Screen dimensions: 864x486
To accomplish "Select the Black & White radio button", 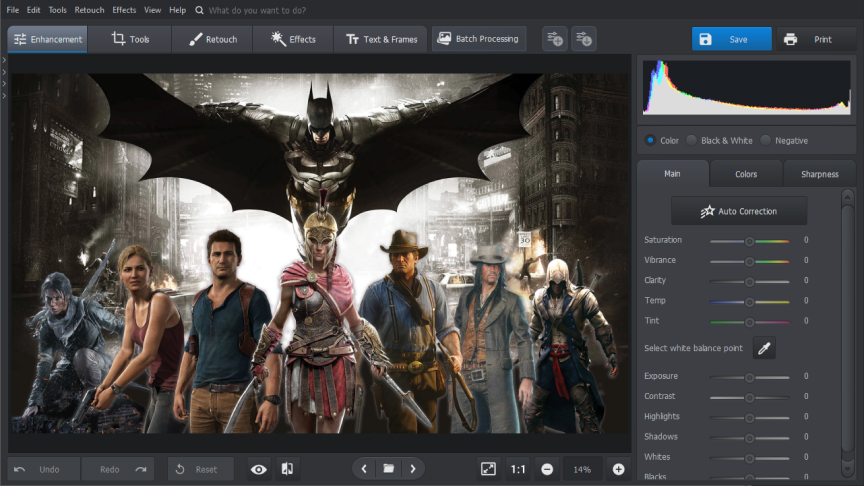I will point(692,141).
